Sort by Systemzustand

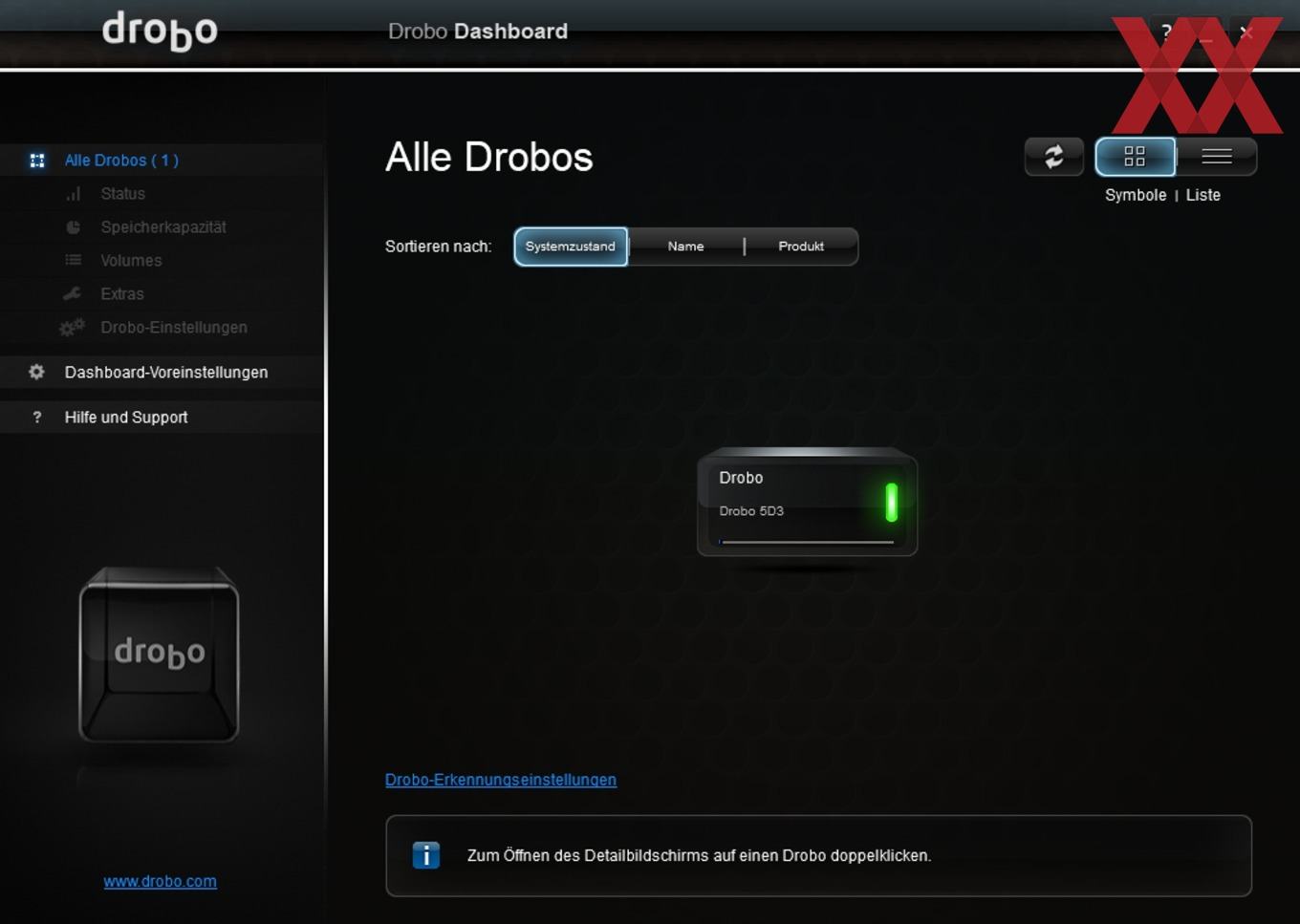coord(571,247)
